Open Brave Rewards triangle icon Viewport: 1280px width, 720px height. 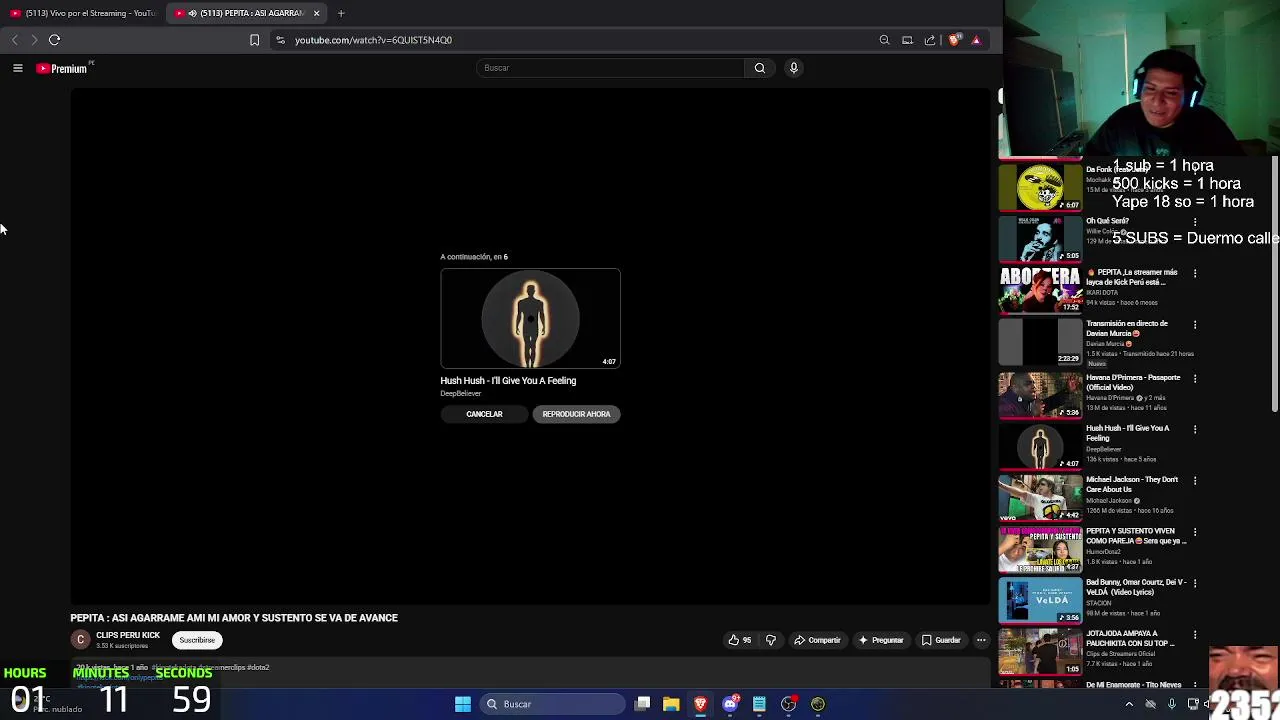pos(976,40)
